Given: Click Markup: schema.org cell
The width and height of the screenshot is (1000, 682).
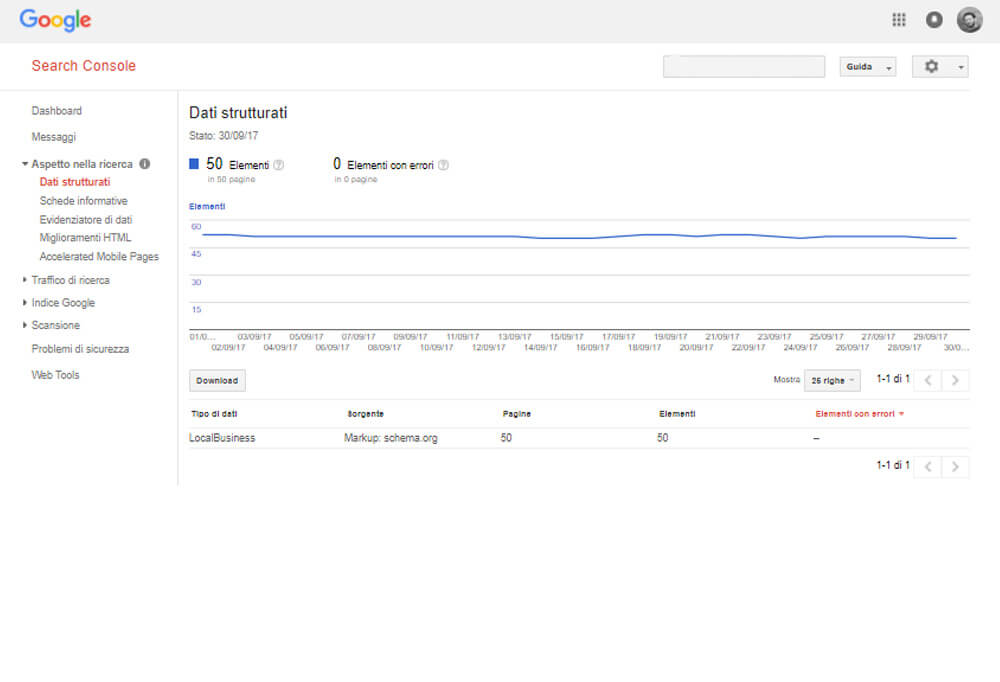Looking at the screenshot, I should [x=391, y=438].
